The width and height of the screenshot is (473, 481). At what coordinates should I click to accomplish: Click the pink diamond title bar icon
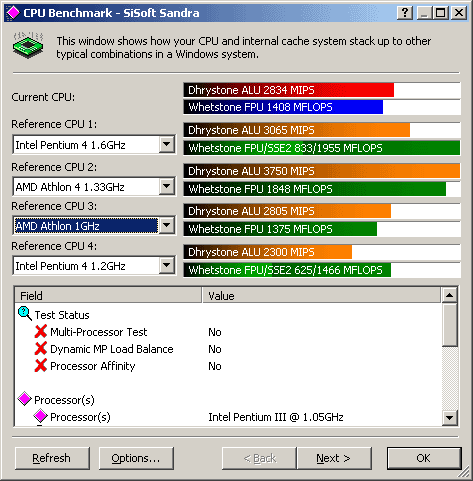tap(13, 13)
